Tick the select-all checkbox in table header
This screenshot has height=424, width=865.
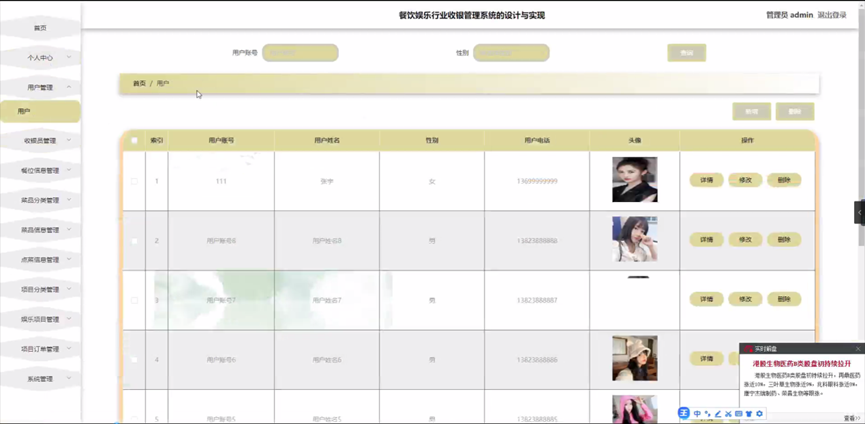click(x=134, y=141)
